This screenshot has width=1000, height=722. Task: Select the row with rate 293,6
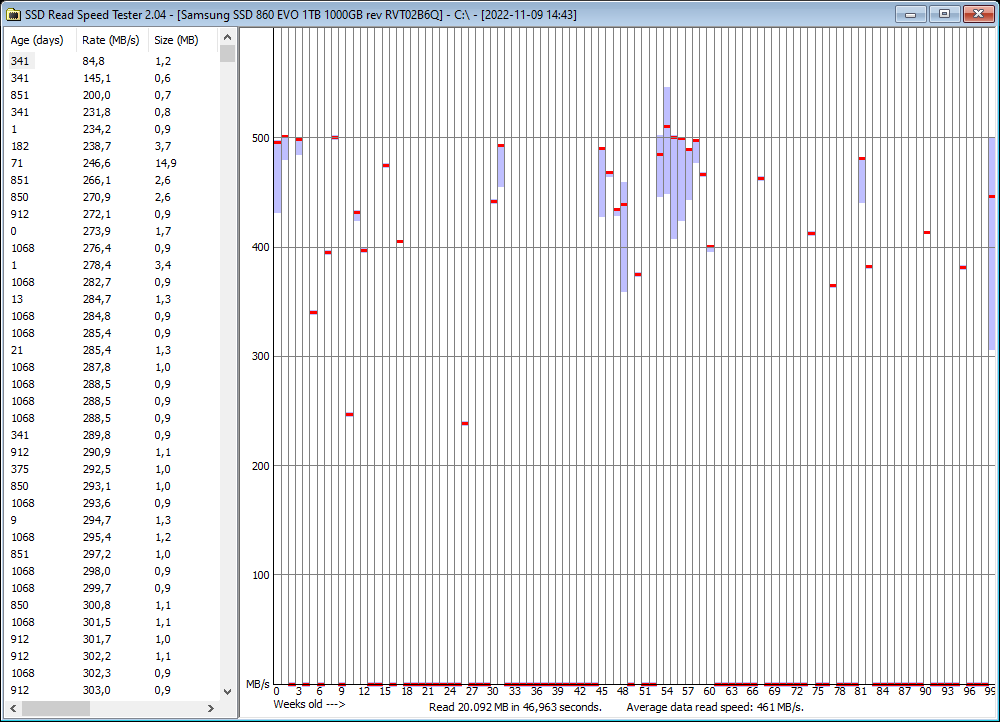(112, 503)
